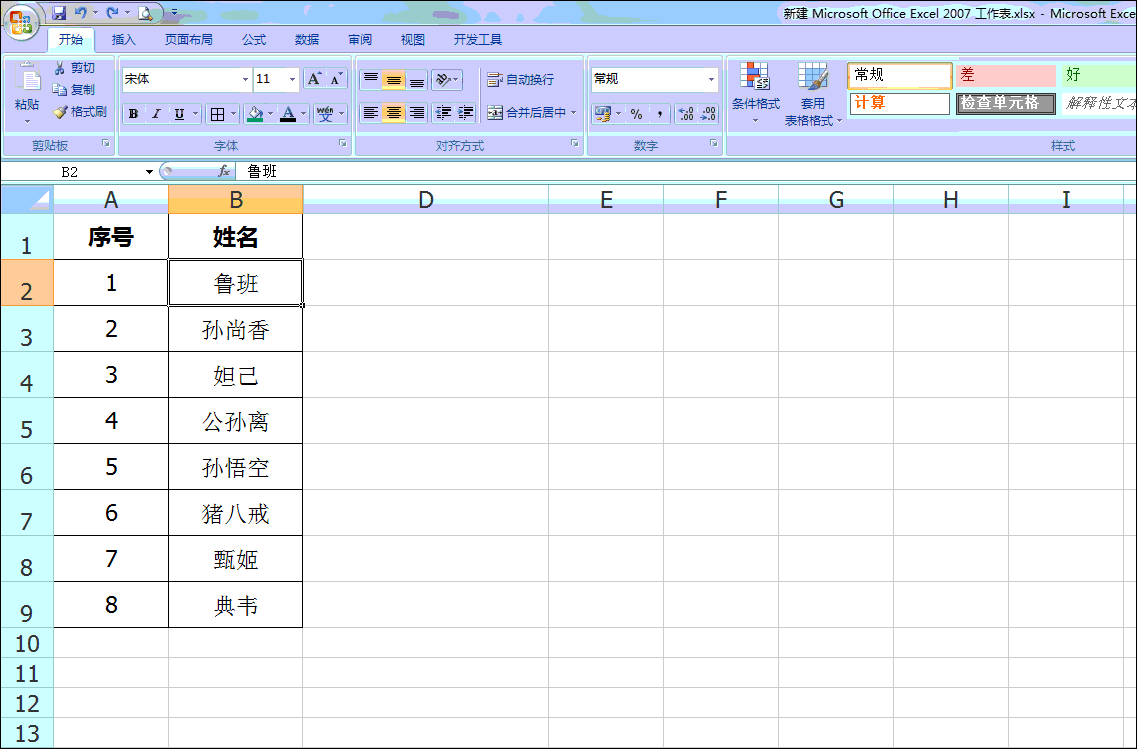Open name box dropdown arrow
This screenshot has width=1137, height=749.
tap(149, 172)
